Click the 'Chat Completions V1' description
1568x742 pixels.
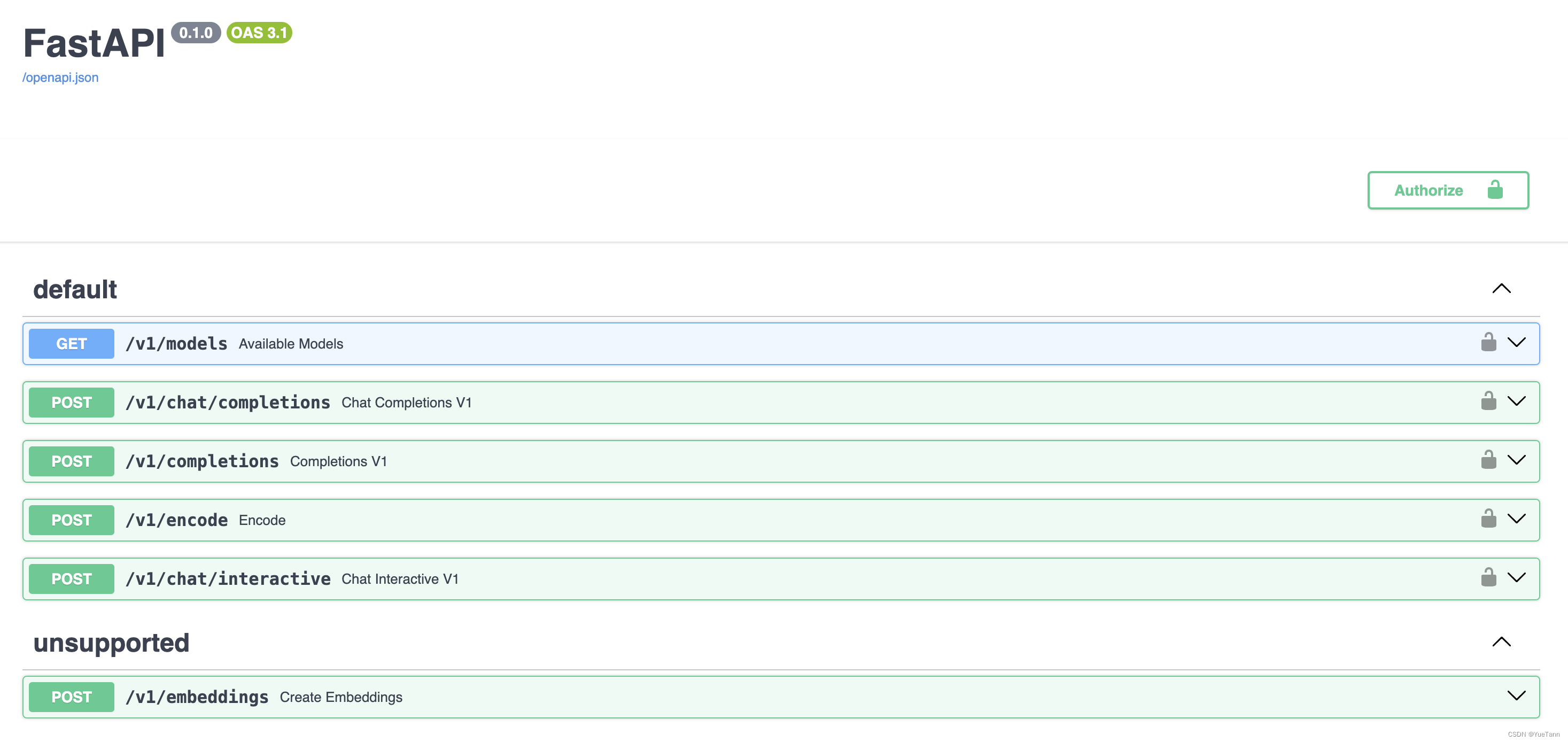(407, 403)
